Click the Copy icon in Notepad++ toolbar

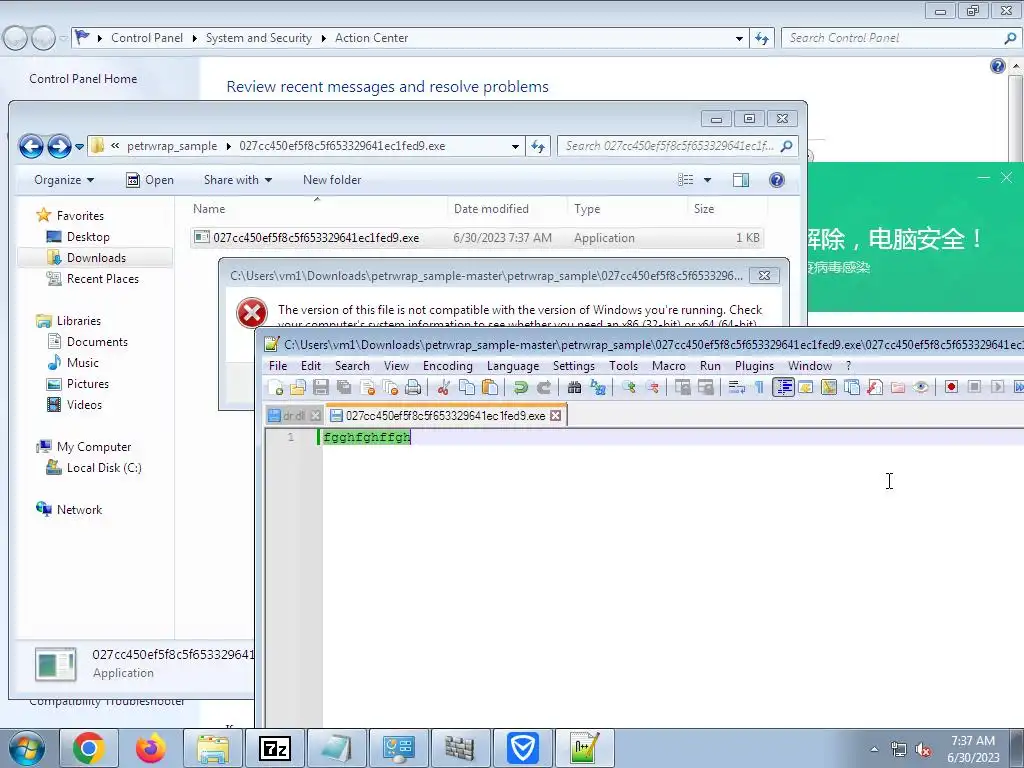tap(467, 387)
